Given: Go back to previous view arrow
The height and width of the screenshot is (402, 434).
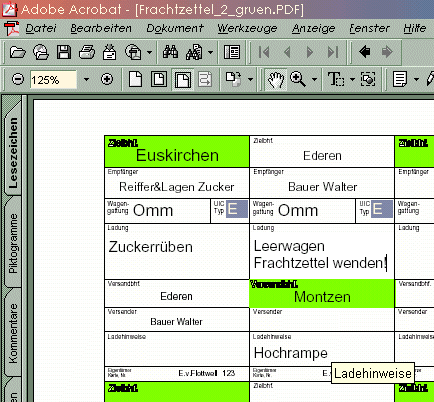Looking at the screenshot, I should tap(365, 52).
